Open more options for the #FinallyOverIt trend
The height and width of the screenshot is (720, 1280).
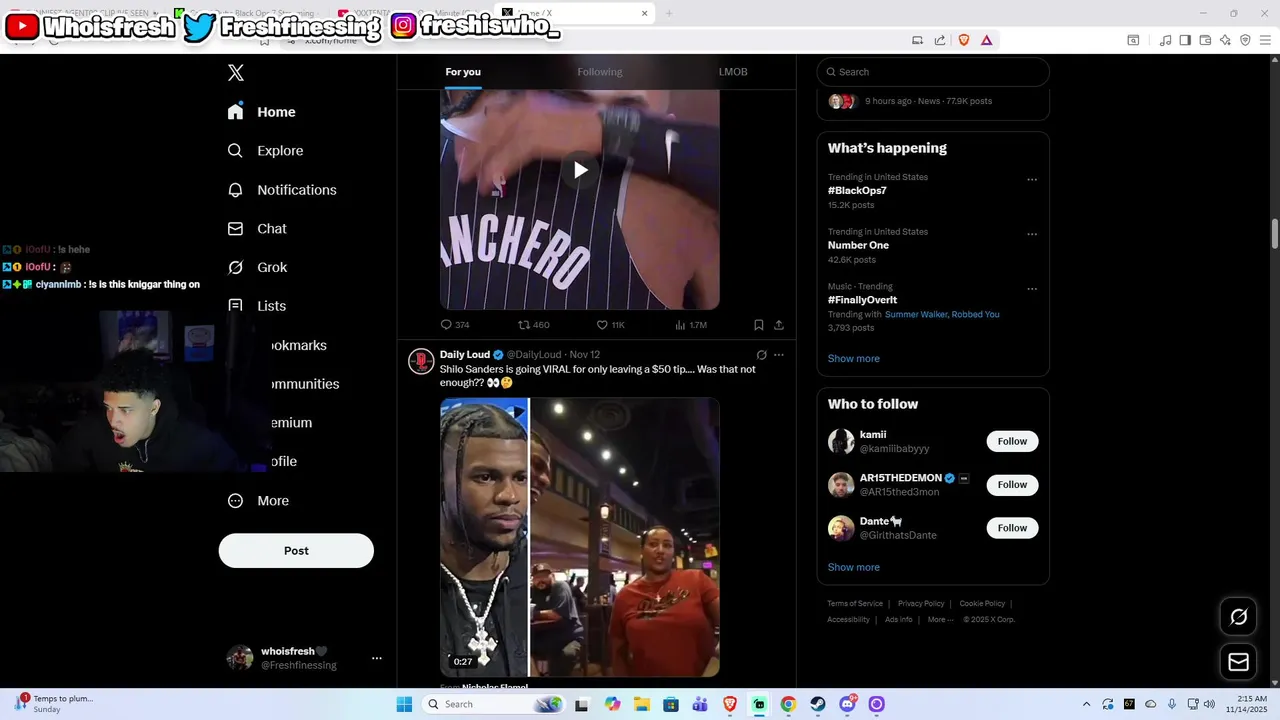(1032, 289)
